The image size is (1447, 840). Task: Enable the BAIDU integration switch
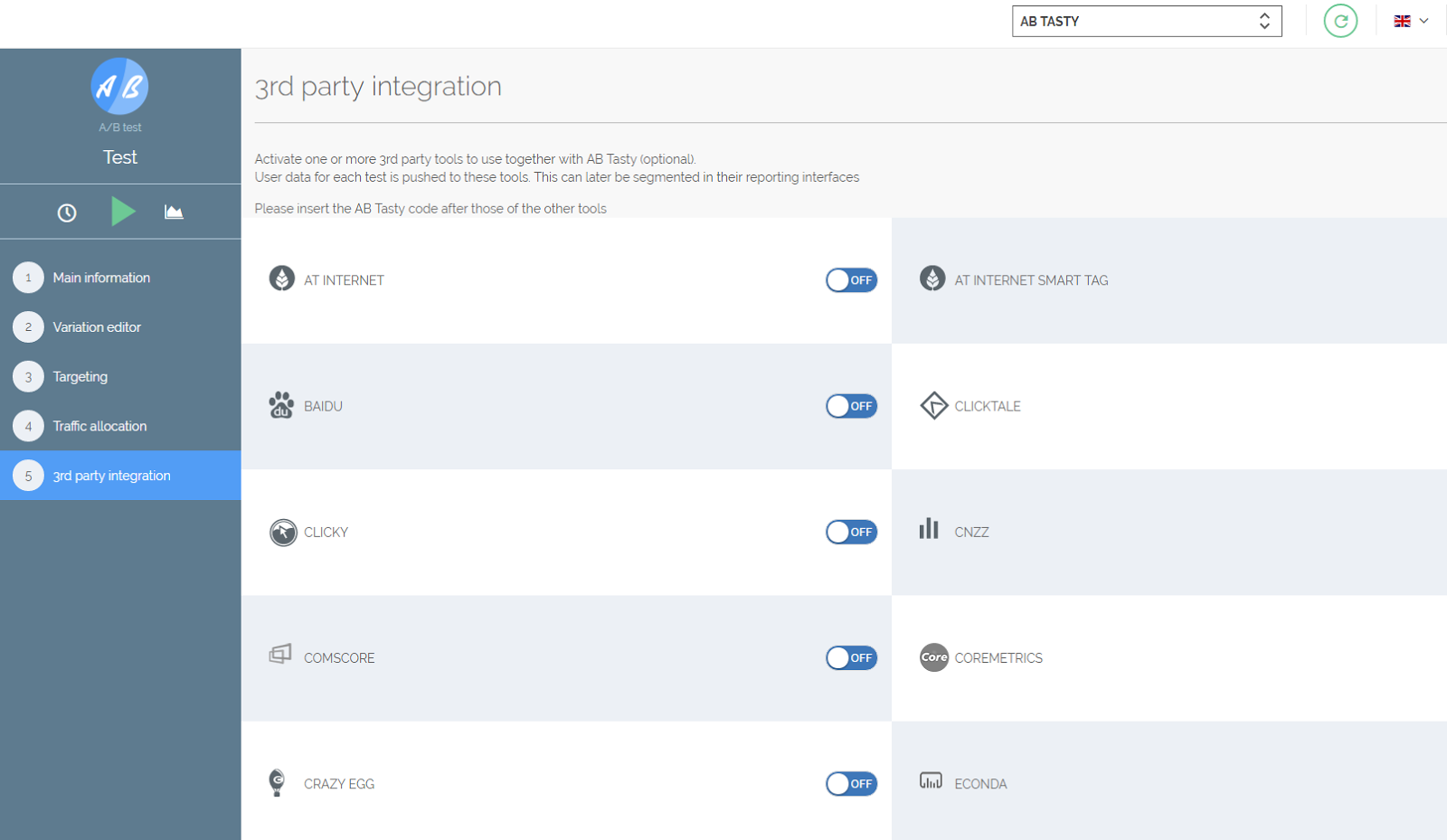point(851,406)
